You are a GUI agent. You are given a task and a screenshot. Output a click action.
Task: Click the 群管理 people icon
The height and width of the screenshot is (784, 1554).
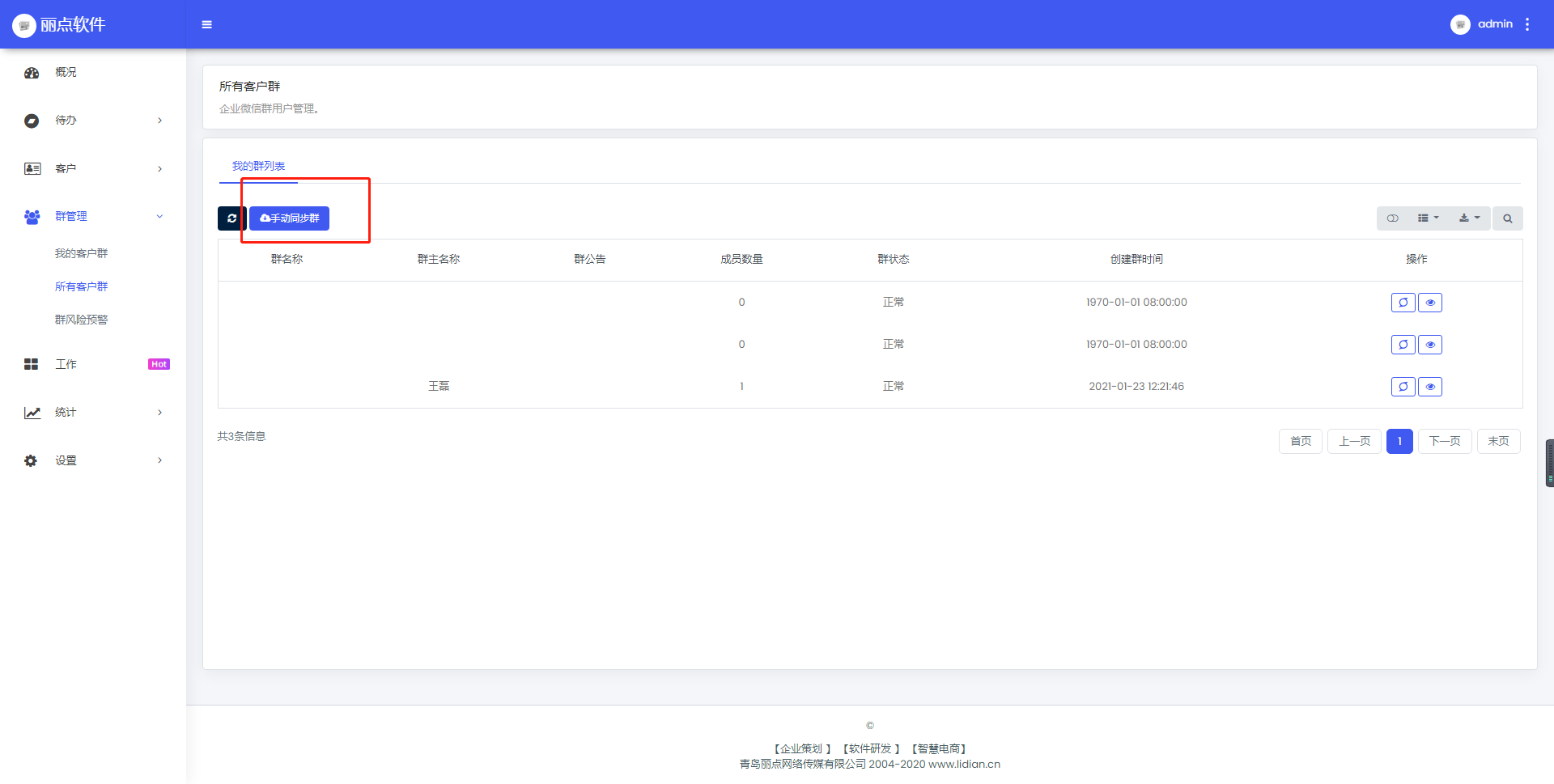(32, 217)
